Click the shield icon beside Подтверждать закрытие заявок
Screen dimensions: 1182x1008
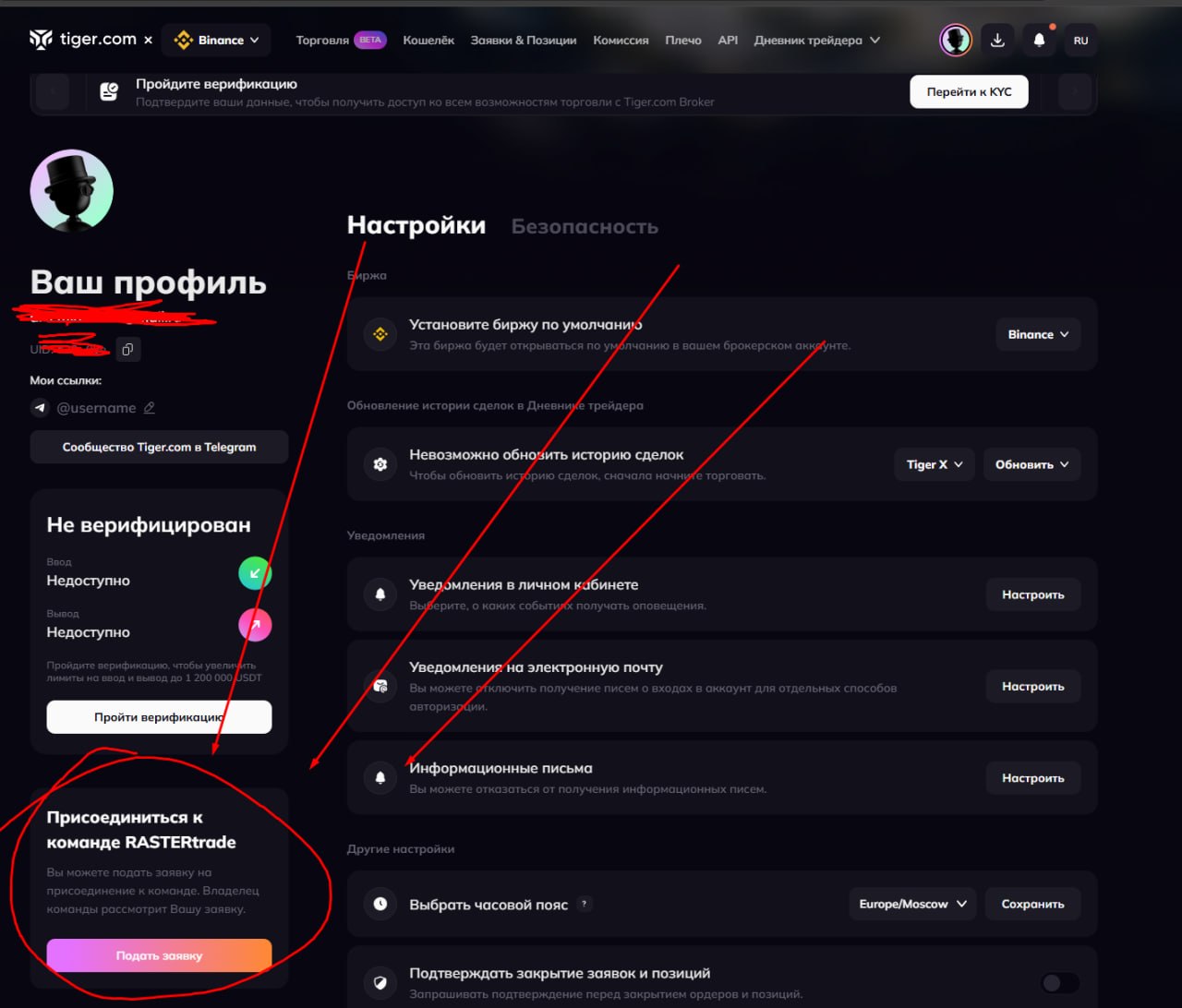380,982
